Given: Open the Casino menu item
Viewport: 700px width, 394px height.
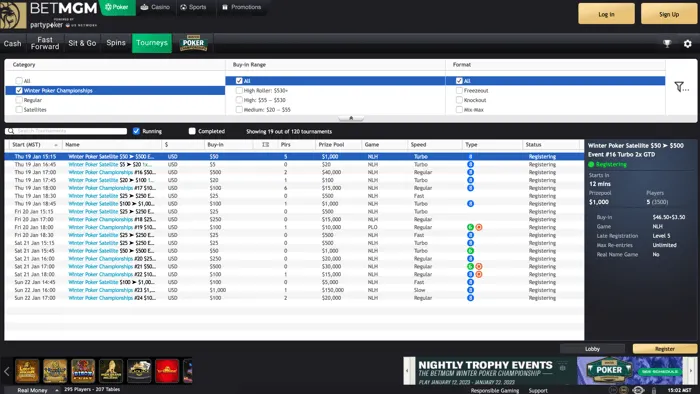Looking at the screenshot, I should pos(155,7).
